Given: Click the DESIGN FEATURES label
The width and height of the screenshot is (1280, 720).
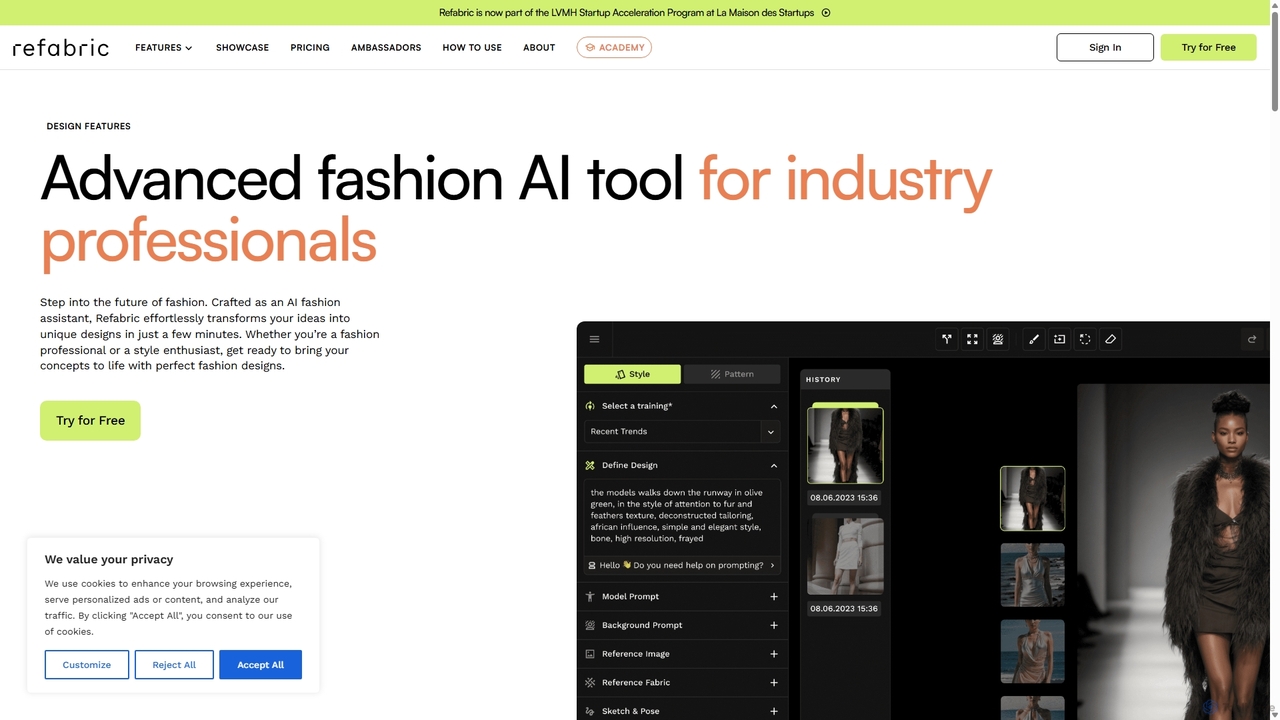Looking at the screenshot, I should coord(88,126).
